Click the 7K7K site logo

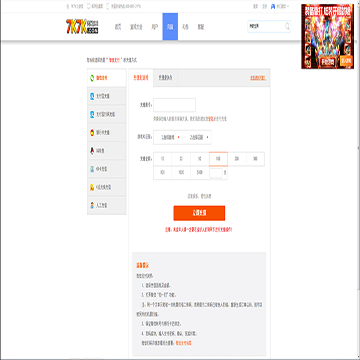82,27
